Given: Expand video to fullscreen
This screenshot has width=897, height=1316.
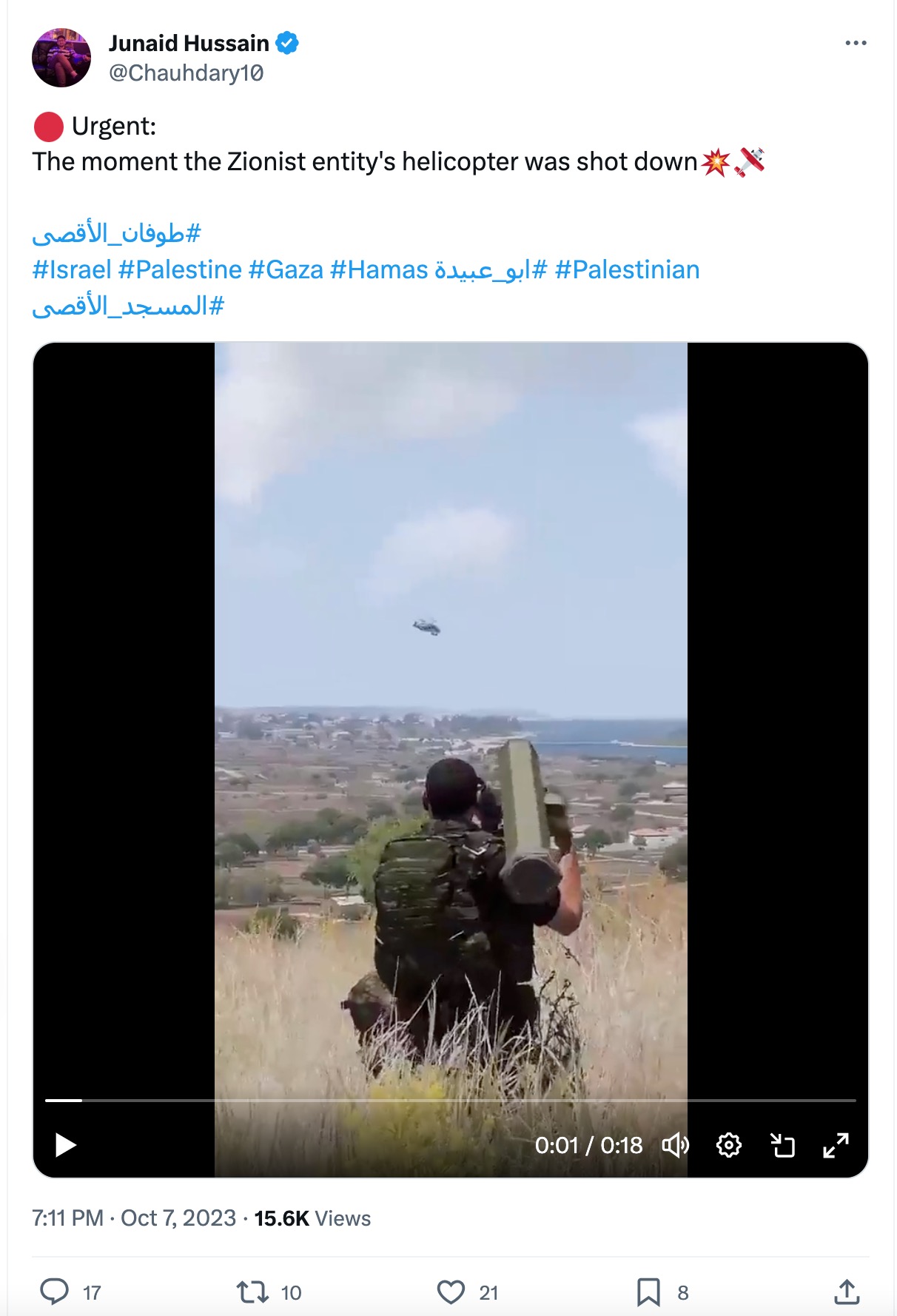Looking at the screenshot, I should click(836, 1145).
